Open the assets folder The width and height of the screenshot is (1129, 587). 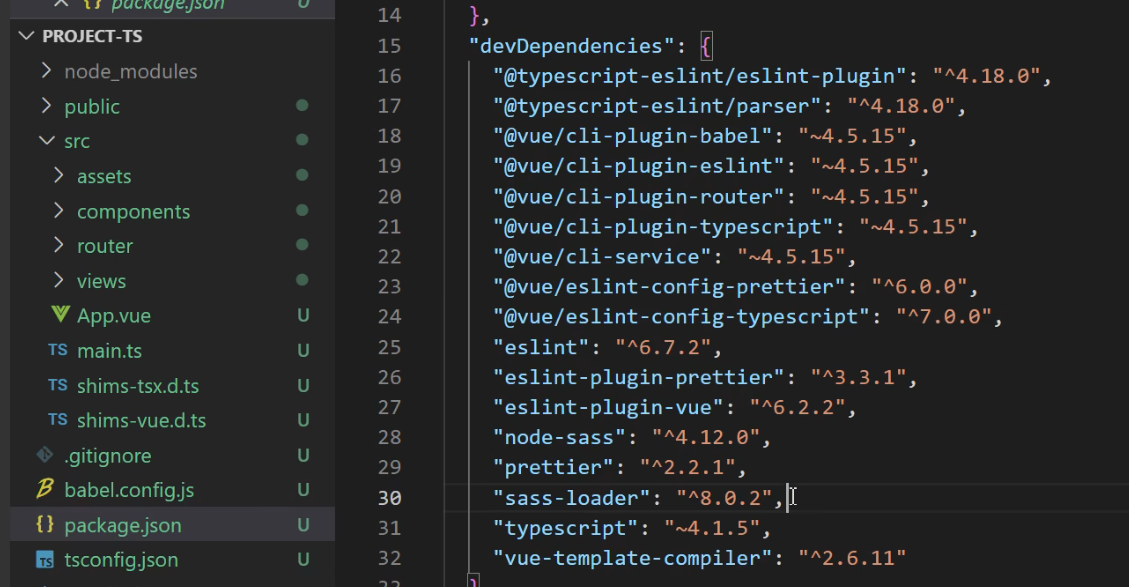click(104, 176)
